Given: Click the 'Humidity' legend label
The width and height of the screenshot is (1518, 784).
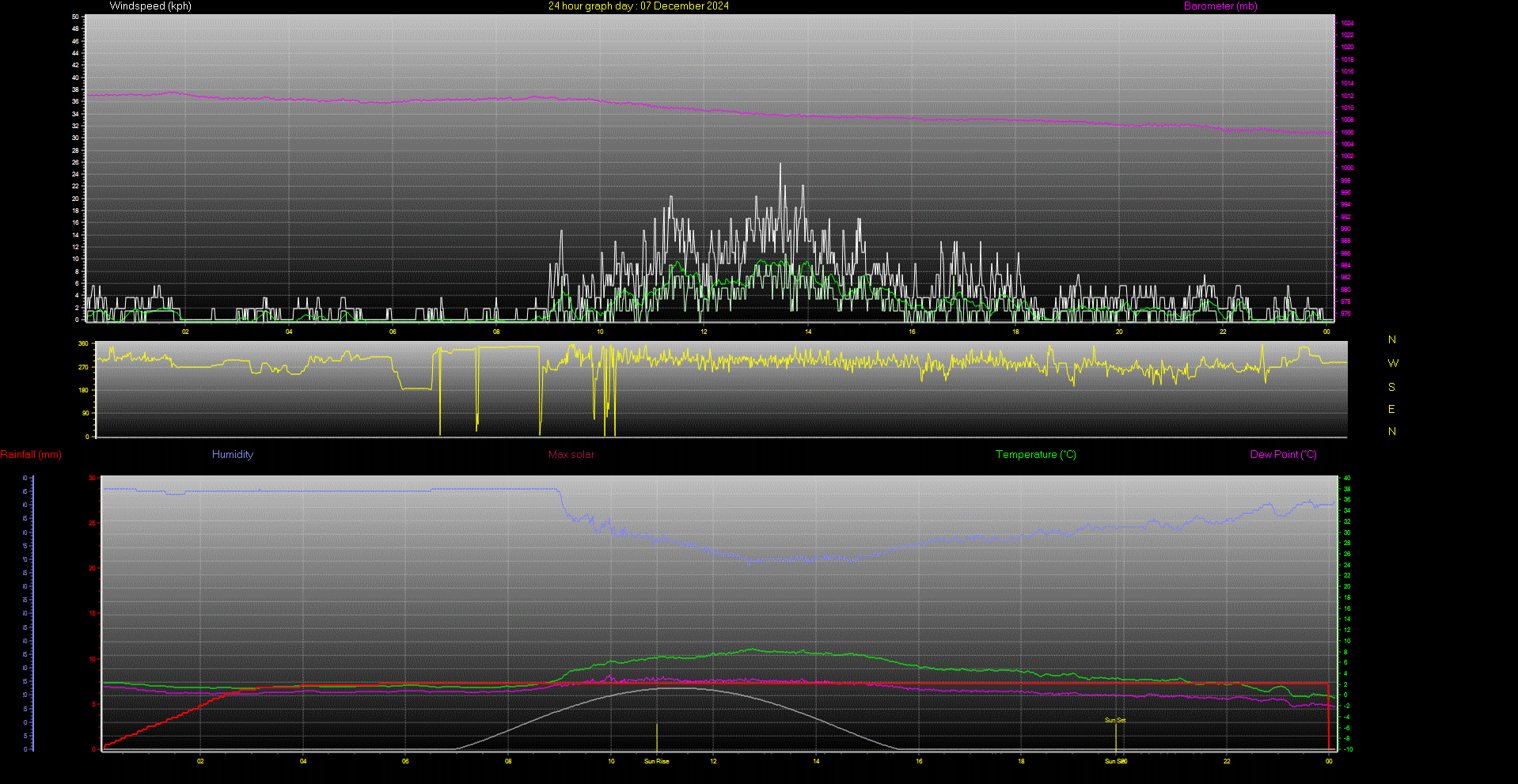Looking at the screenshot, I should 233,455.
